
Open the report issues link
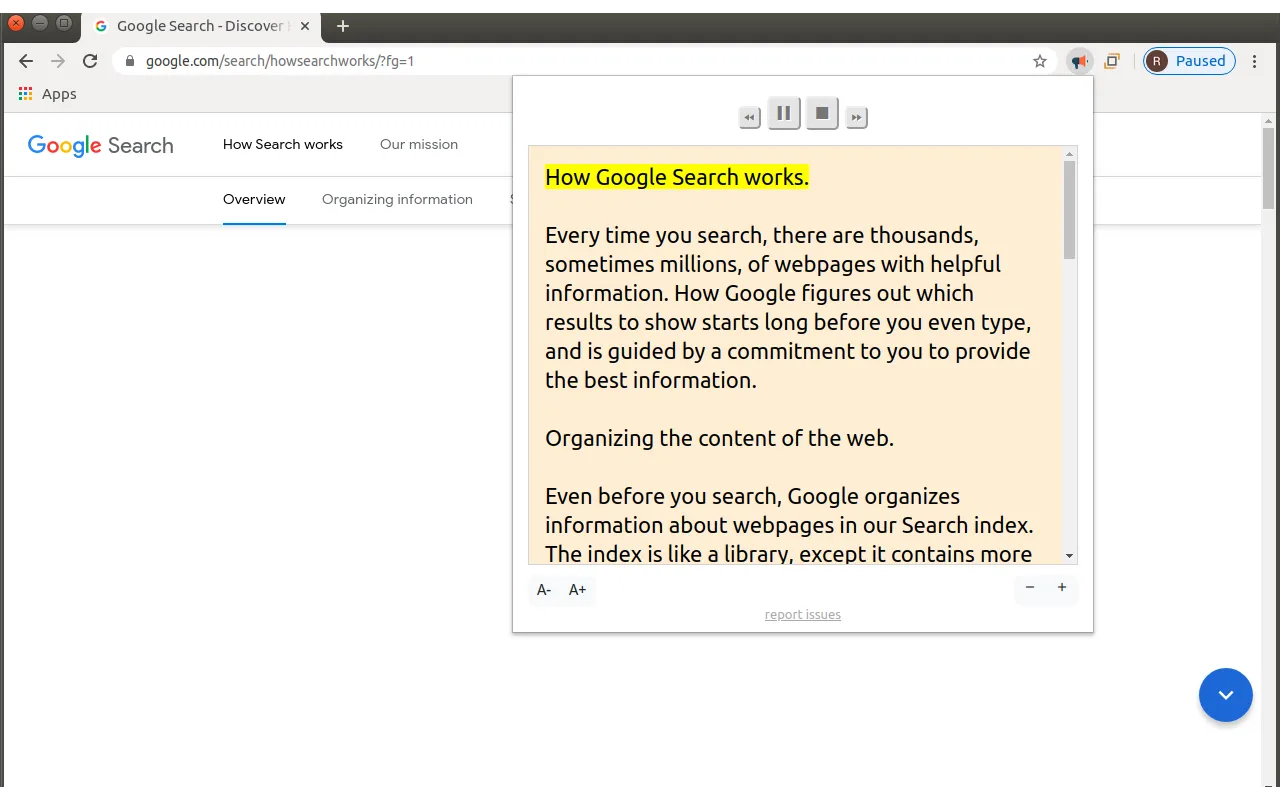[802, 615]
